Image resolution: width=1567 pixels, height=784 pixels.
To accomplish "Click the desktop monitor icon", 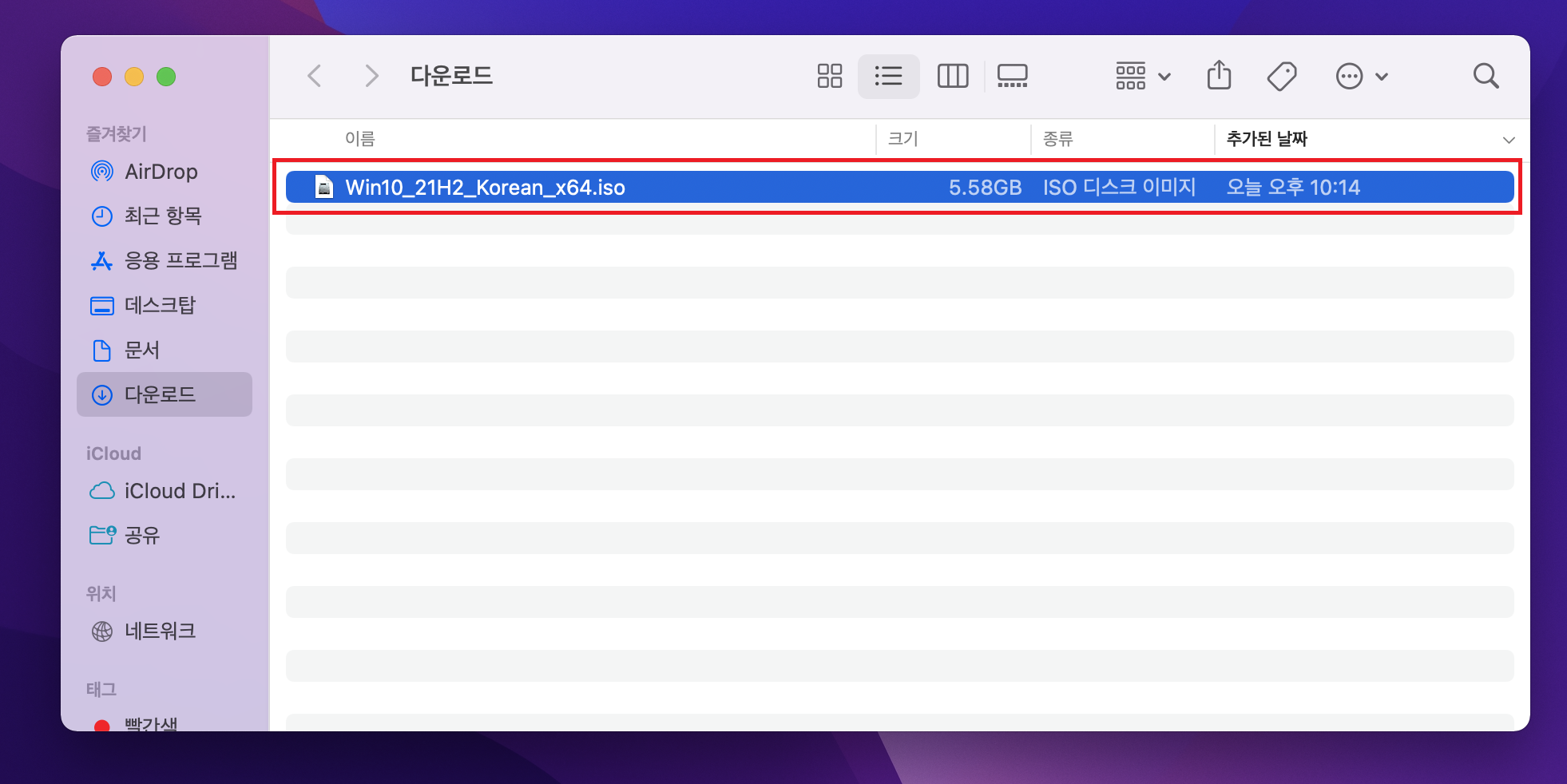I will 102,306.
